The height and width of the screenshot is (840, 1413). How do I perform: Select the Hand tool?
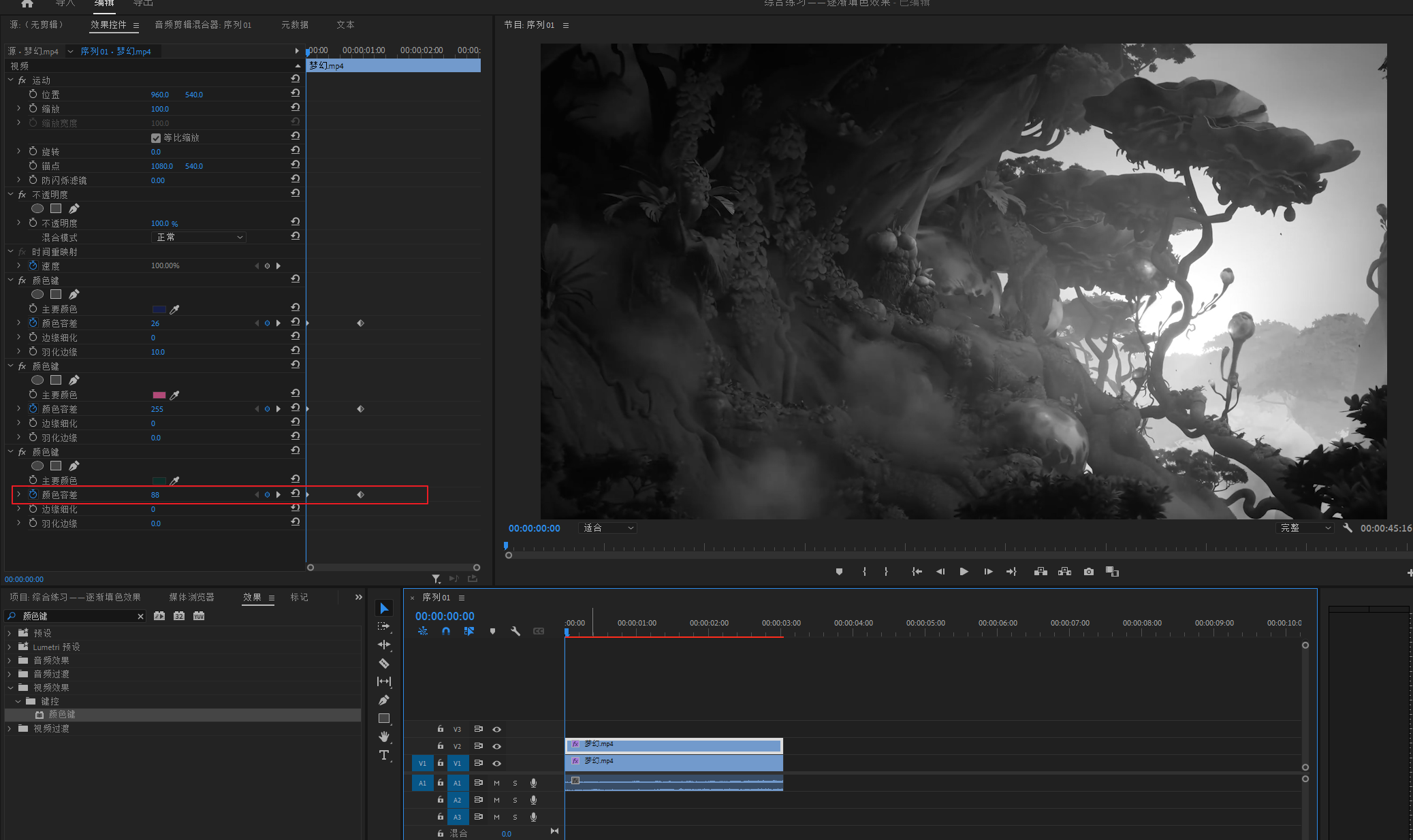pyautogui.click(x=384, y=737)
